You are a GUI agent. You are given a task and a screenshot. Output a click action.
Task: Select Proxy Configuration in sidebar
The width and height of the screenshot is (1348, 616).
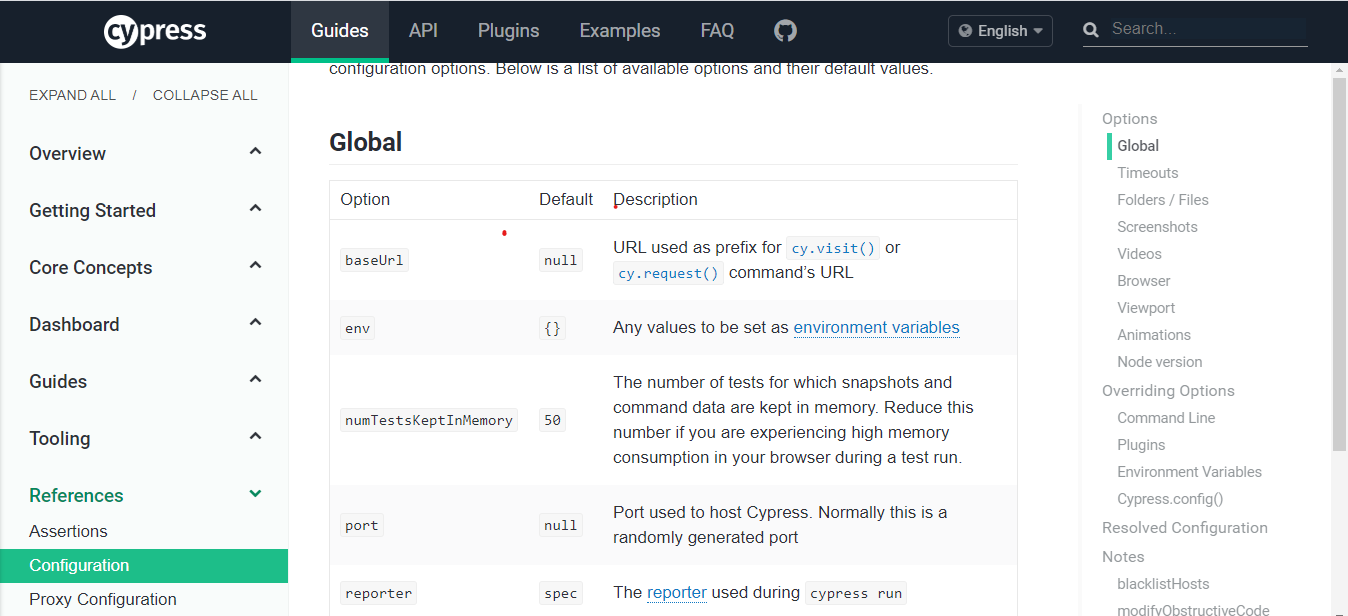103,599
